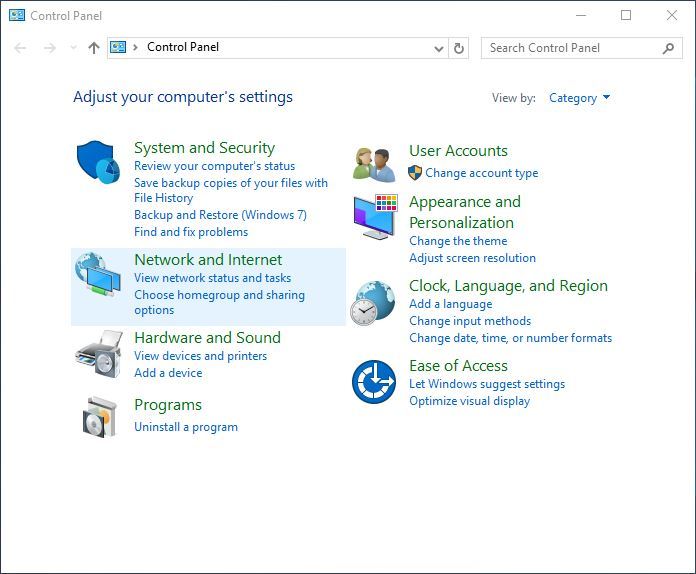Click the User Accounts people icon
696x574 pixels.
tap(374, 165)
